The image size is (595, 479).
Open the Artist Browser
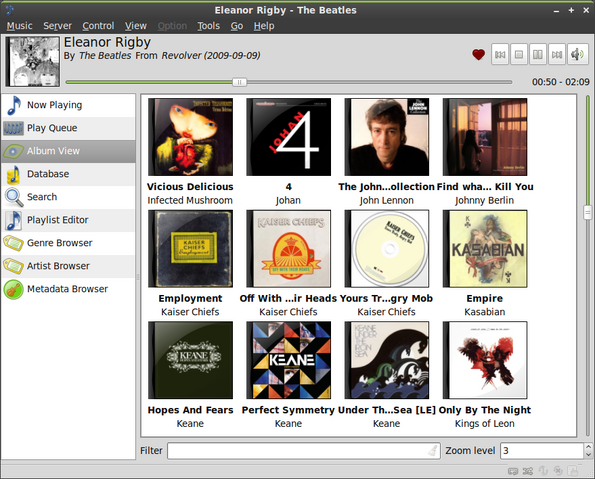68,266
